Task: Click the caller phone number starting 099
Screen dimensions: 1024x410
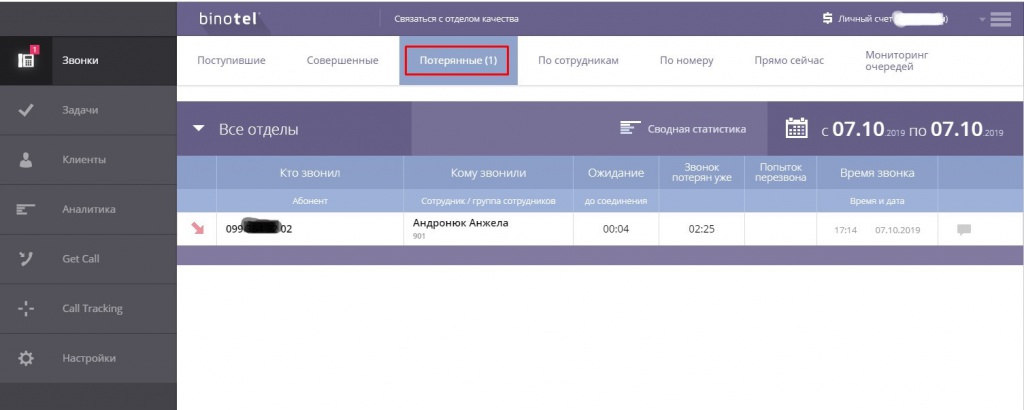Action: point(259,229)
